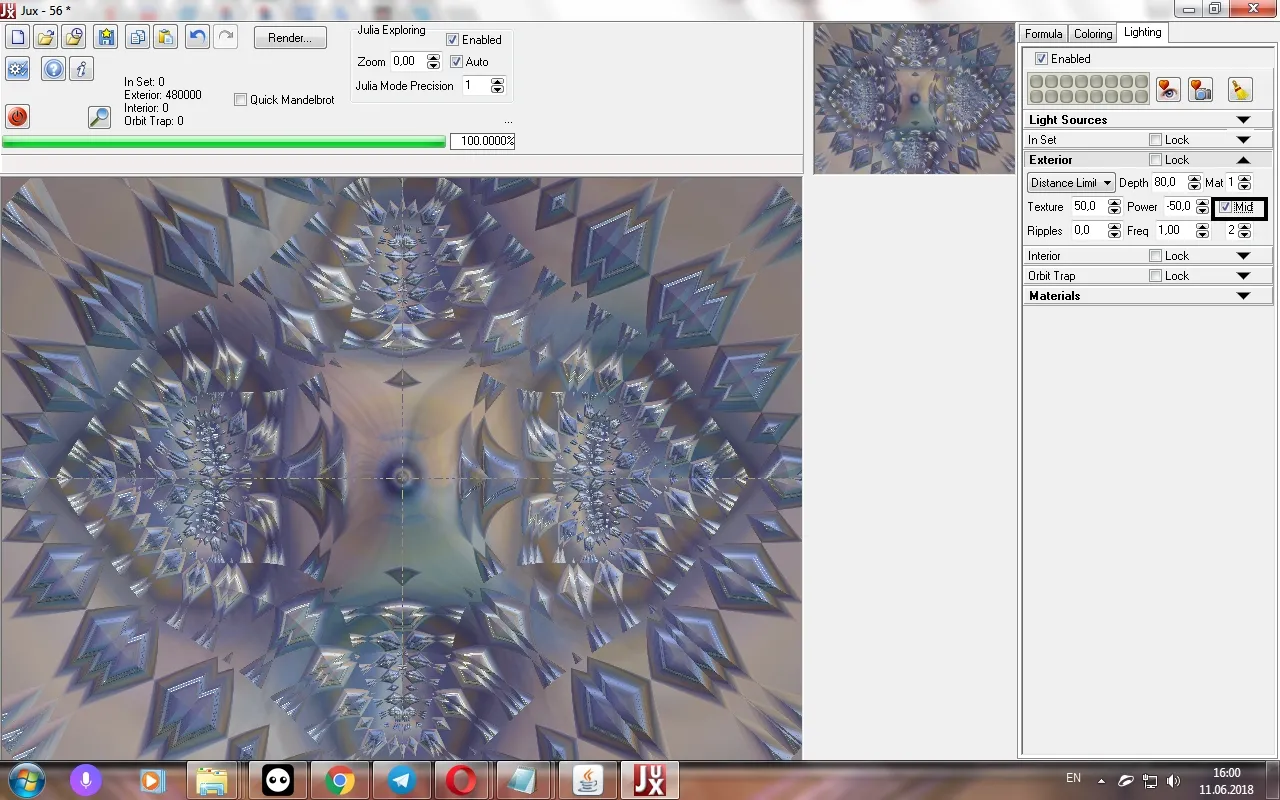The height and width of the screenshot is (800, 1280).
Task: Collapse the Exterior section arrow
Action: coord(1243,160)
